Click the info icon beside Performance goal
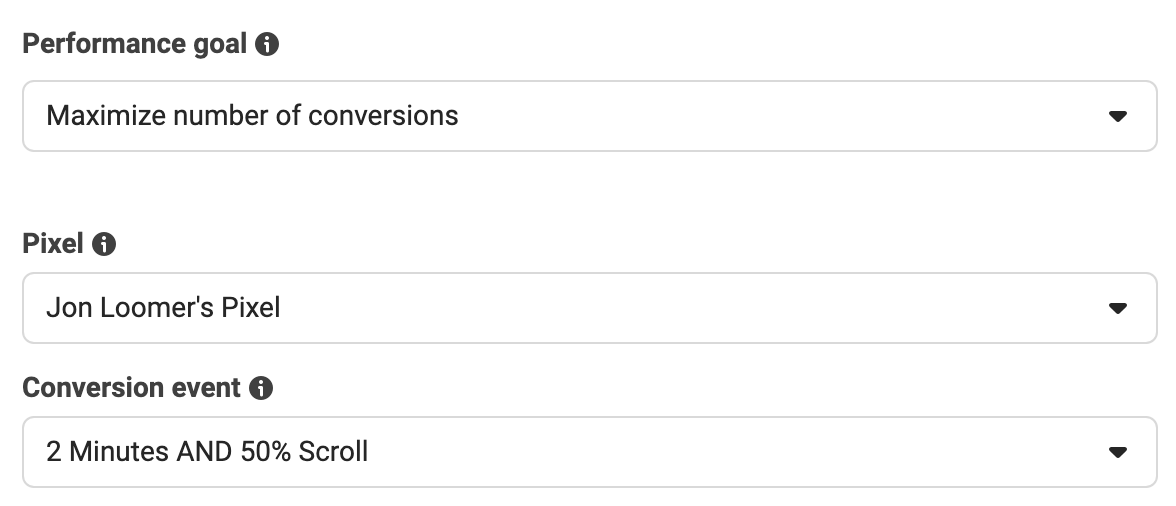Viewport: 1176px width, 506px height. pos(267,44)
